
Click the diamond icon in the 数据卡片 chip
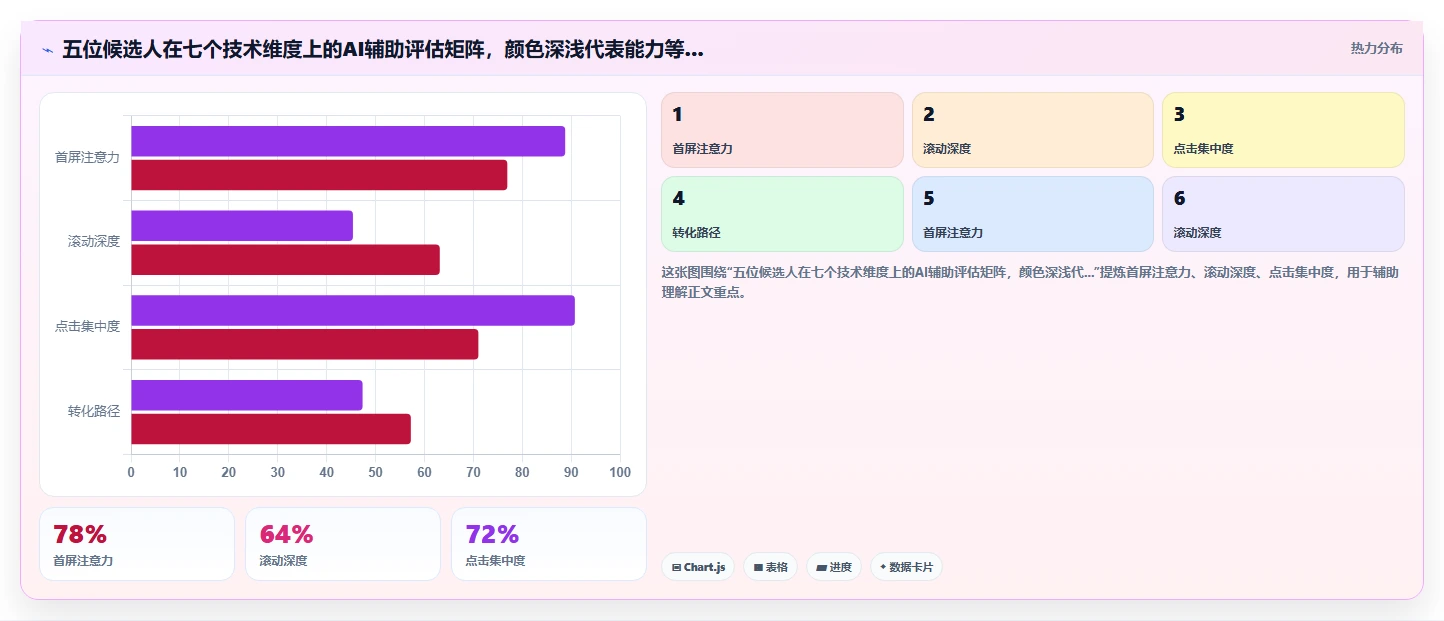[883, 568]
